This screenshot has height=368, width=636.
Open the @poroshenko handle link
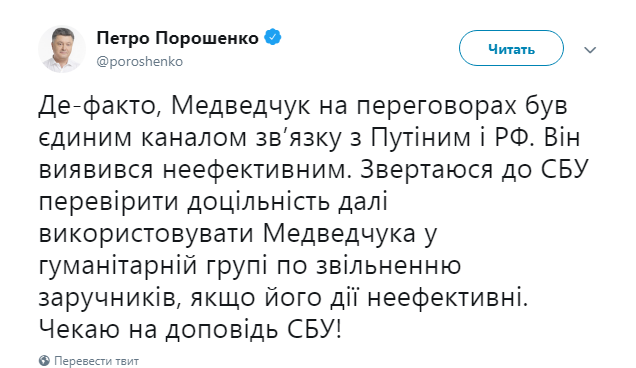(140, 61)
